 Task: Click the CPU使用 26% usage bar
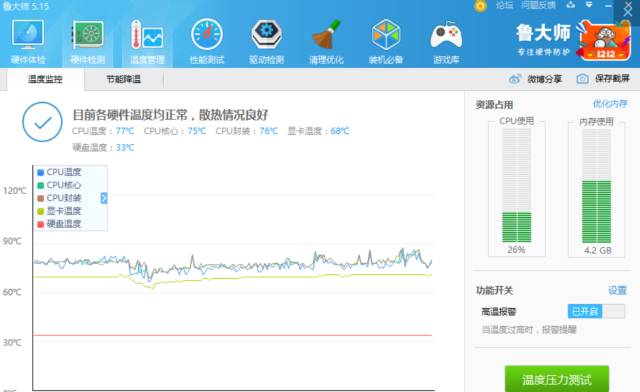click(517, 186)
